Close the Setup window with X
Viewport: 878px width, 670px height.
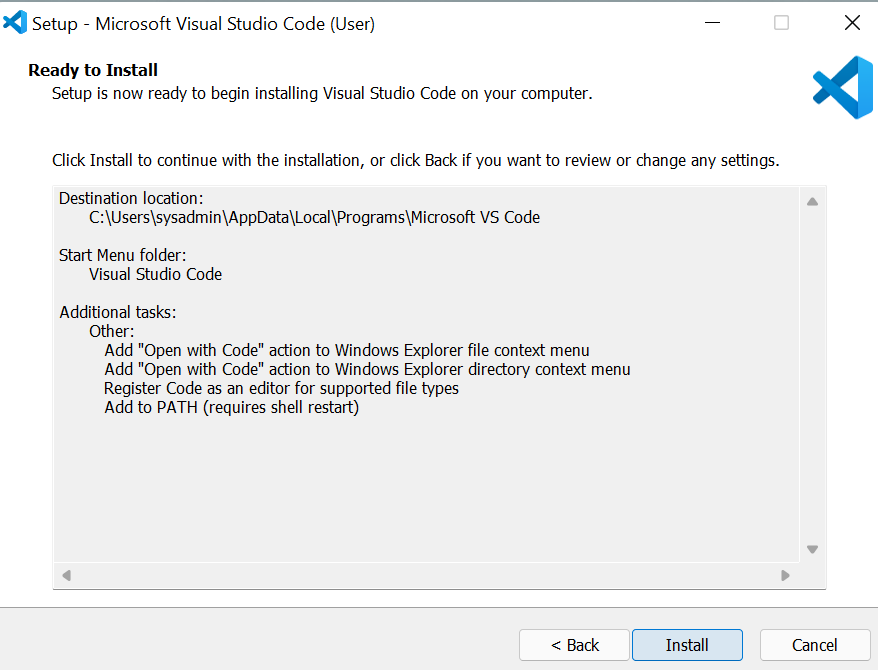coord(852,23)
